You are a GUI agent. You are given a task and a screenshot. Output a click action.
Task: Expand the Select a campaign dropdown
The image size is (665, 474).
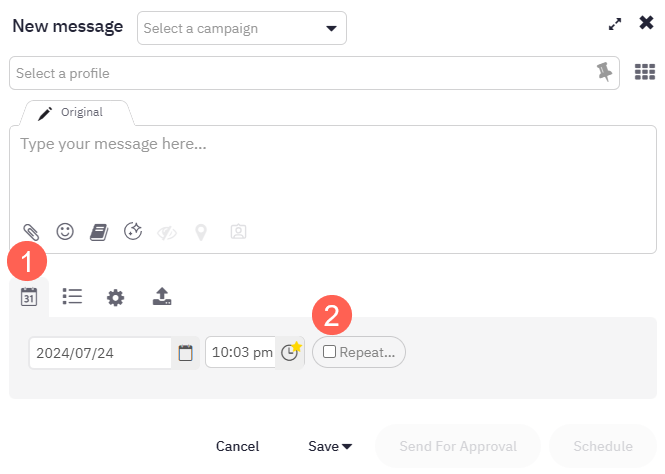coord(242,28)
